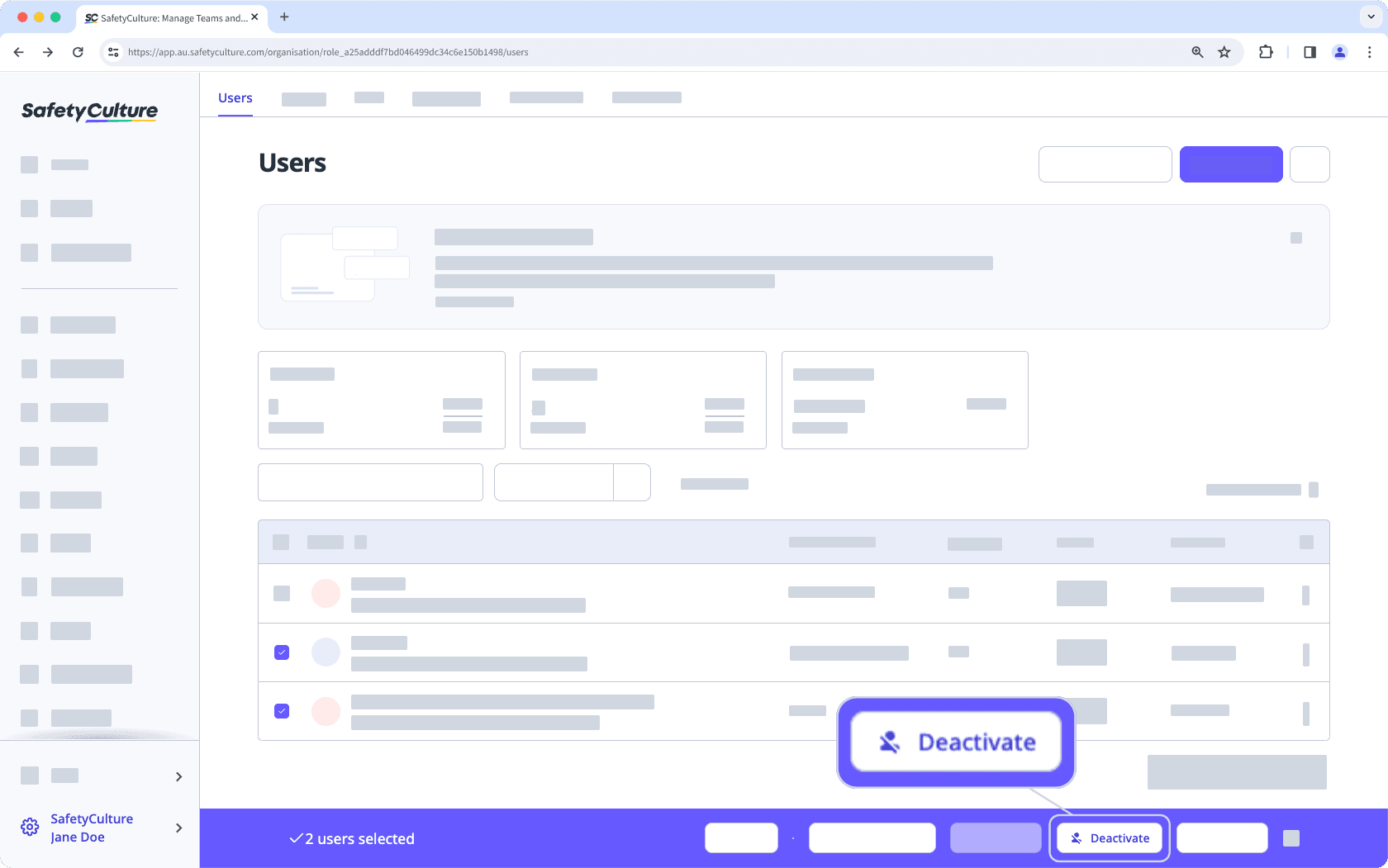The width and height of the screenshot is (1388, 868).
Task: Open the zoom magnifier in the address bar
Action: [1196, 51]
